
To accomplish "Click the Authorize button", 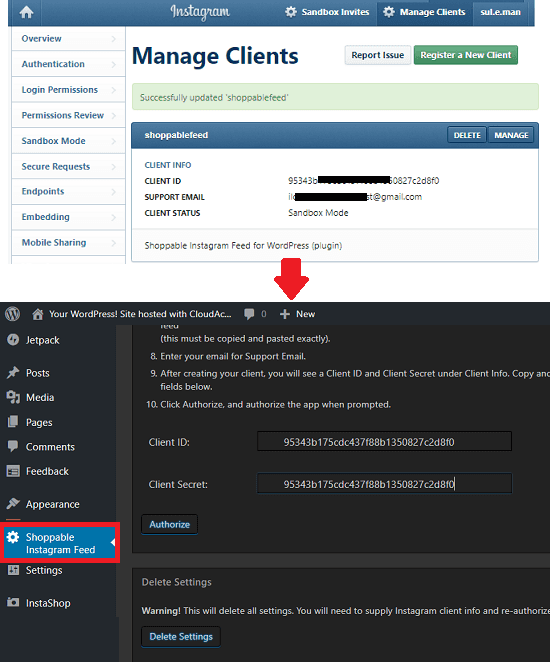I will (x=169, y=524).
